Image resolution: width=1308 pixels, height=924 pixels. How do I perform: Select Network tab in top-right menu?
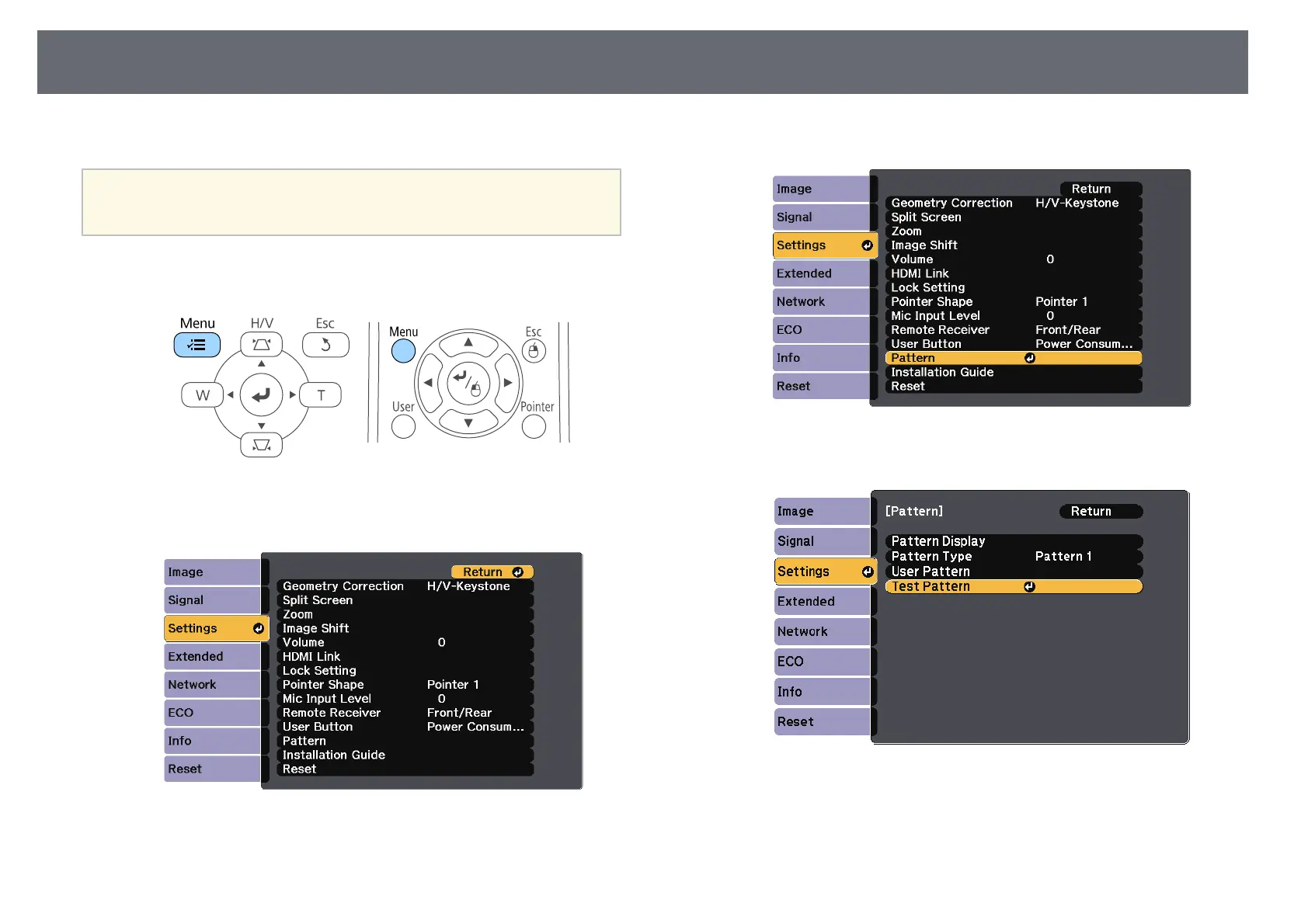821,302
